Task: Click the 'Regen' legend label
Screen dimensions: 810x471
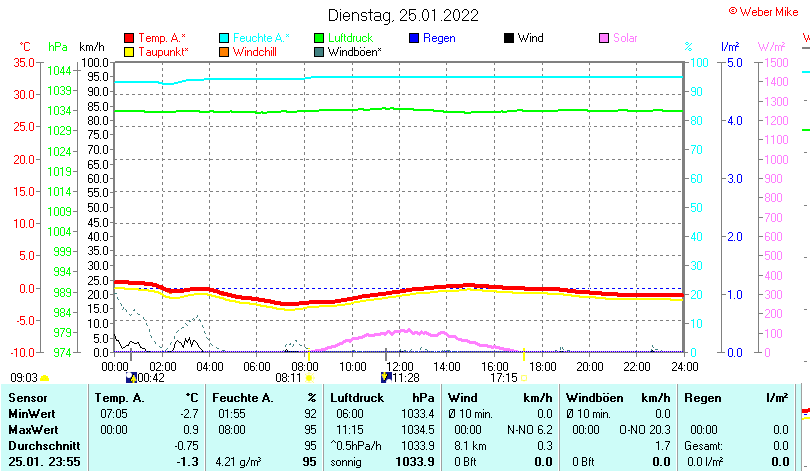Action: pos(439,38)
